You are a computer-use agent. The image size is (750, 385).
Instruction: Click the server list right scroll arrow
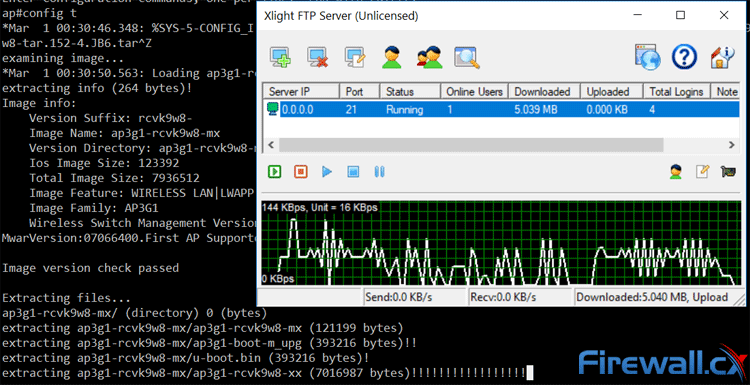(x=732, y=144)
